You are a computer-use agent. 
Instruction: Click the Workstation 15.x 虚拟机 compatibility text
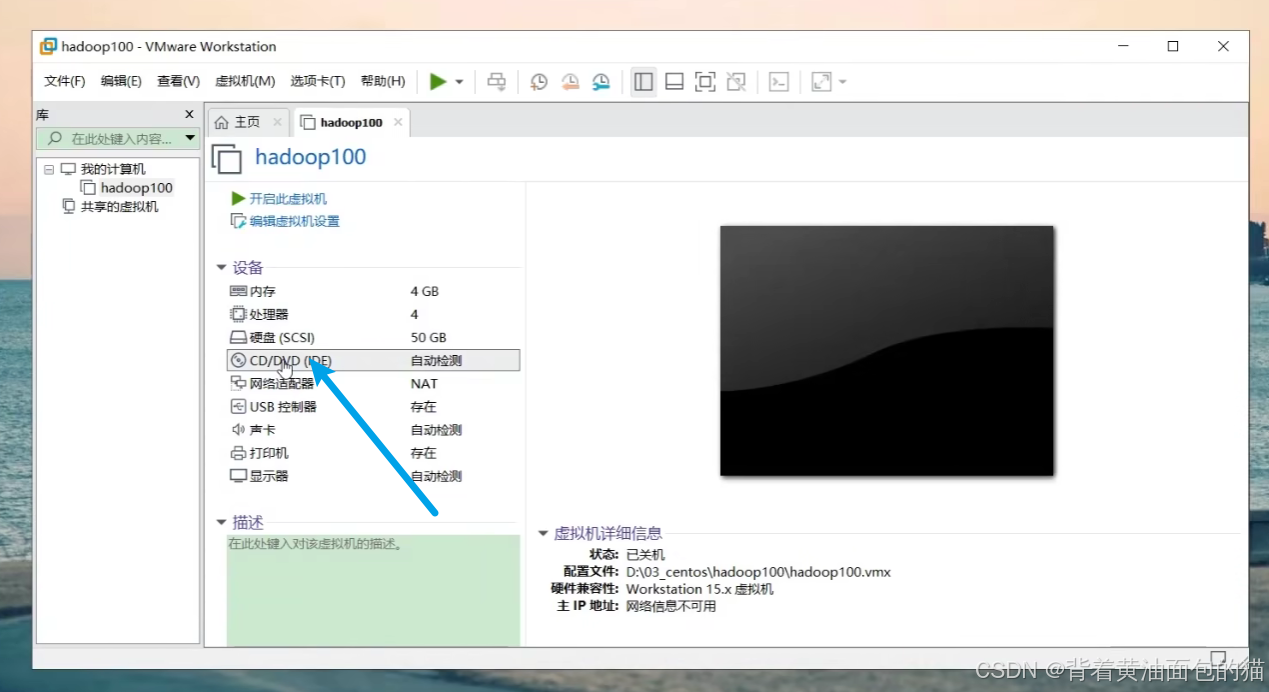click(700, 589)
